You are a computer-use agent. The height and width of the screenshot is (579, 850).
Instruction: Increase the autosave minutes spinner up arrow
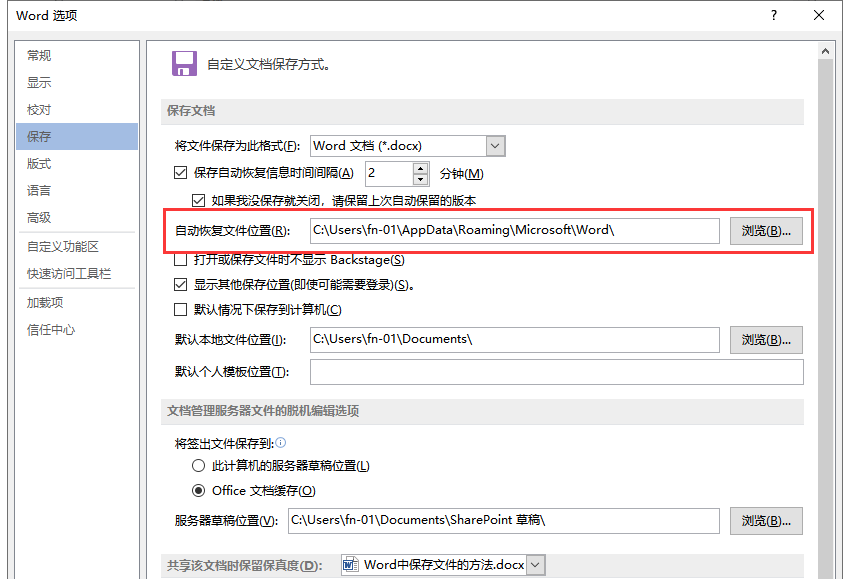coord(421,168)
